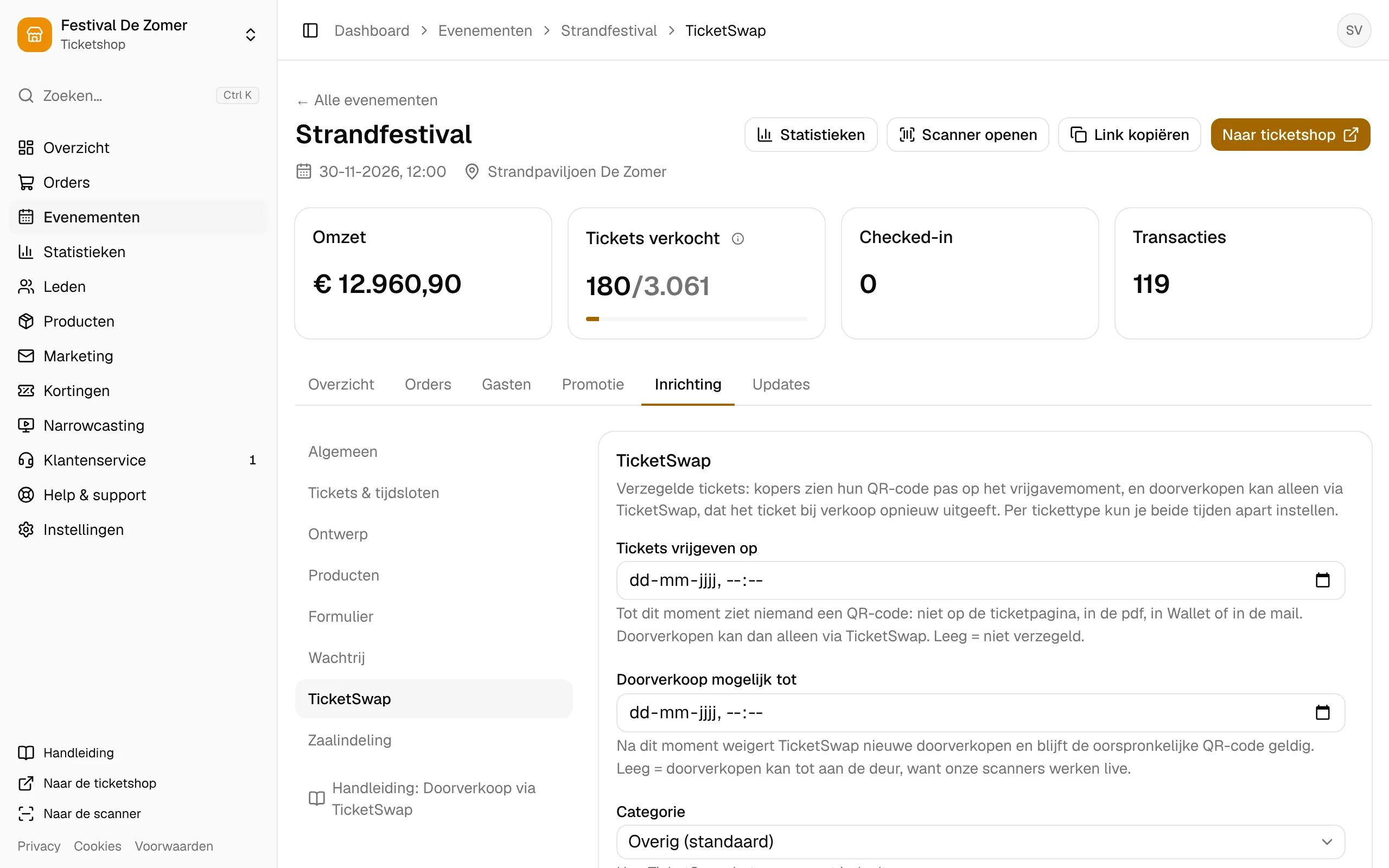The image size is (1389, 868).
Task: Open Narrowcasting in the sidebar
Action: [138, 425]
